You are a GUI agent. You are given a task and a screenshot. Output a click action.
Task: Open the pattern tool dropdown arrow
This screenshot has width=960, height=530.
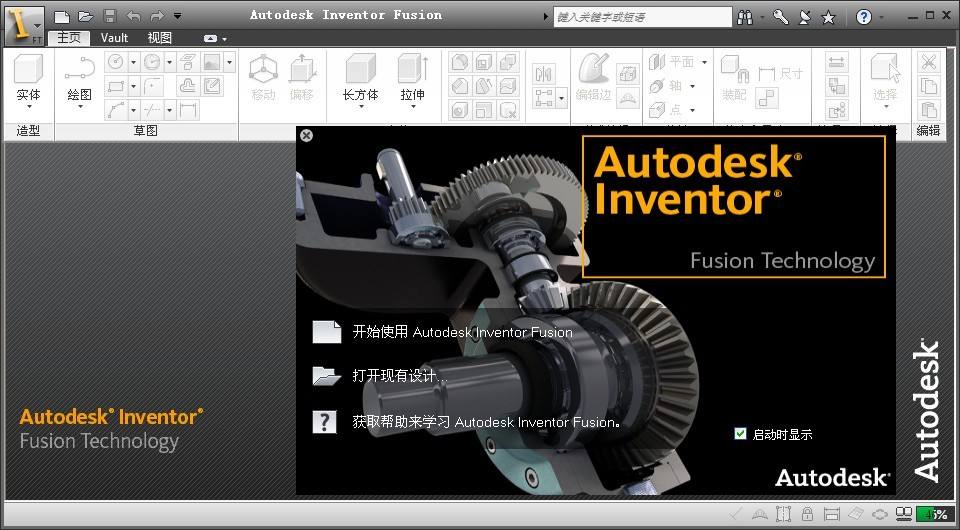pyautogui.click(x=561, y=98)
